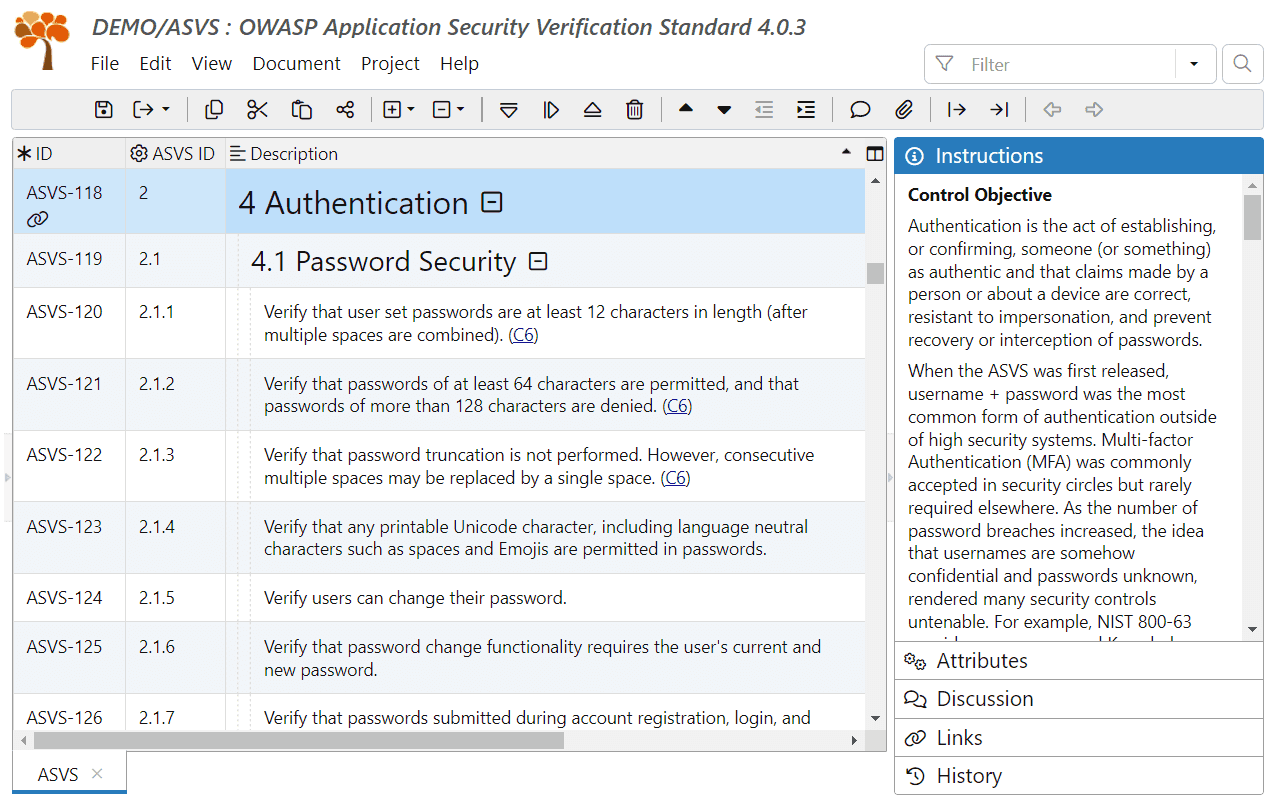Screen dimensions: 1272x797
Task: Expand the Attributes panel
Action: click(x=1079, y=661)
